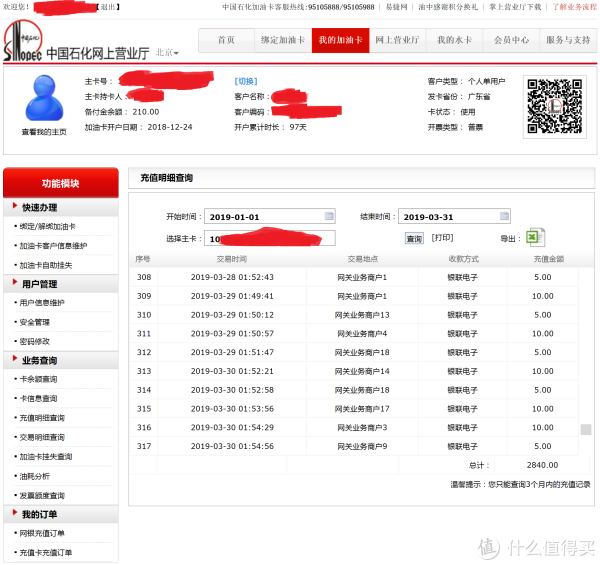The height and width of the screenshot is (565, 600).
Task: Click the QR code image
Action: point(554,106)
